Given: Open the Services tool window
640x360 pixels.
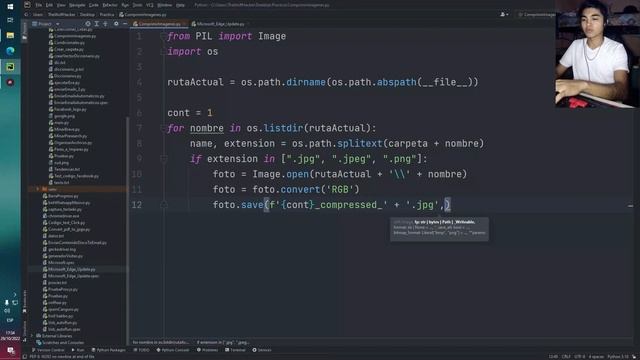Looking at the screenshot, I should pyautogui.click(x=262, y=350).
